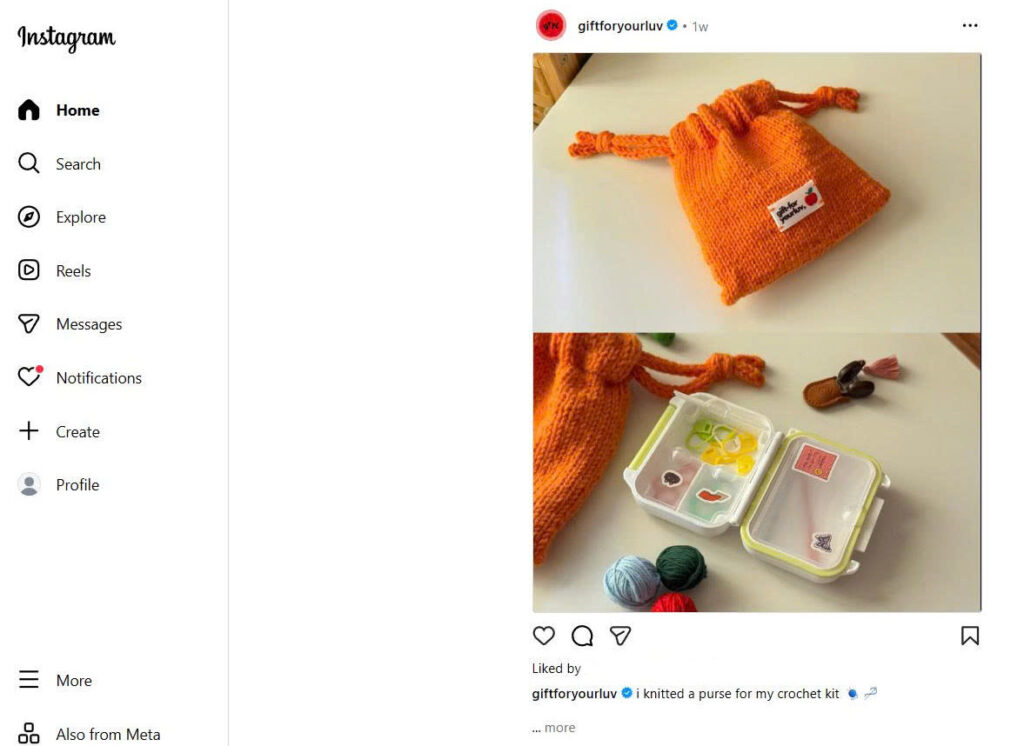Click the Instagram logo

[x=66, y=38]
